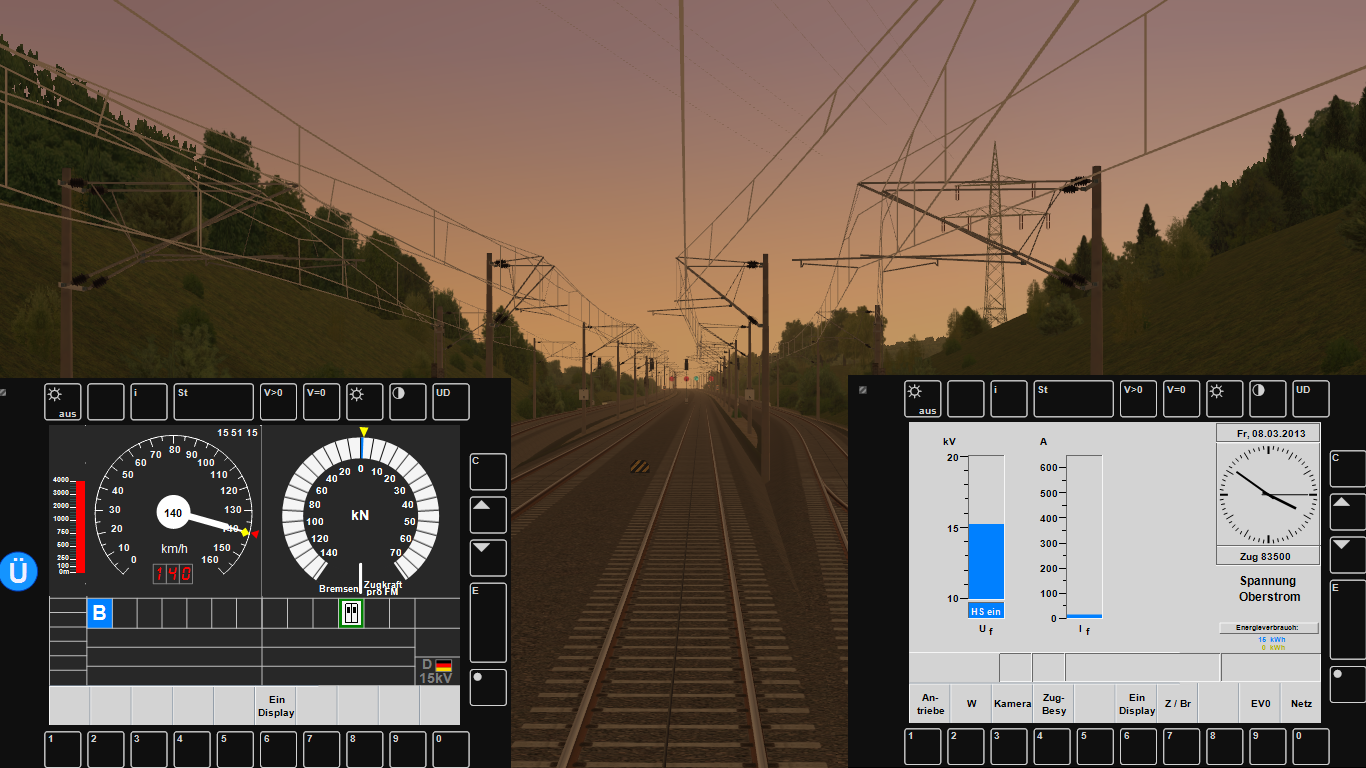Open the Kamera softkey
This screenshot has width=1366, height=768.
(1012, 704)
